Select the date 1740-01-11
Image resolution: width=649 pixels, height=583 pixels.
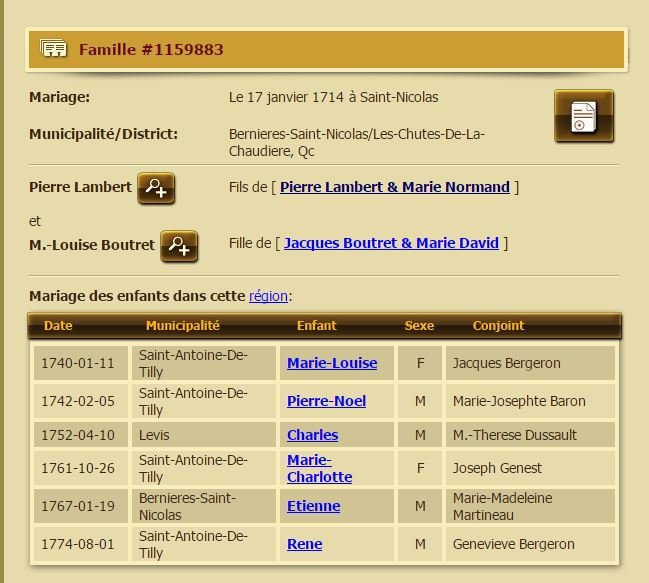click(x=77, y=363)
